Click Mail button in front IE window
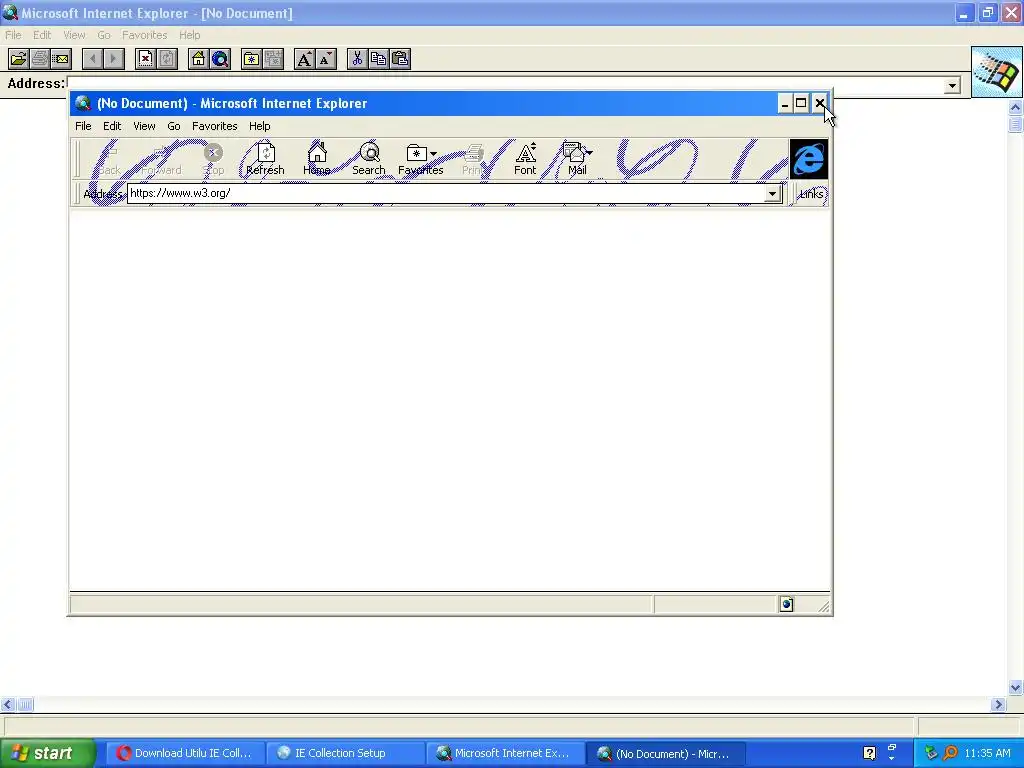The image size is (1024, 768). [577, 159]
